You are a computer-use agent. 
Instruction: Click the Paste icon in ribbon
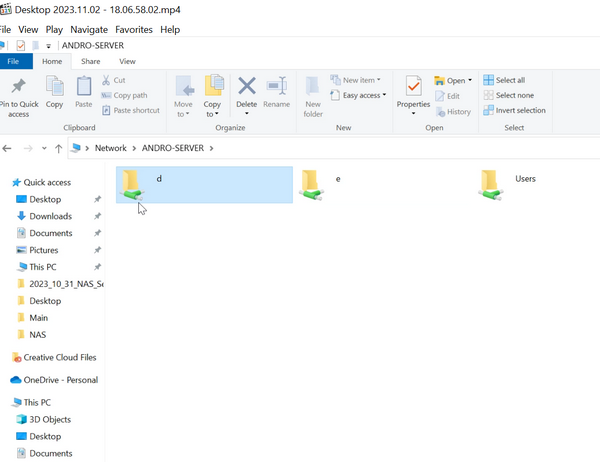84,88
